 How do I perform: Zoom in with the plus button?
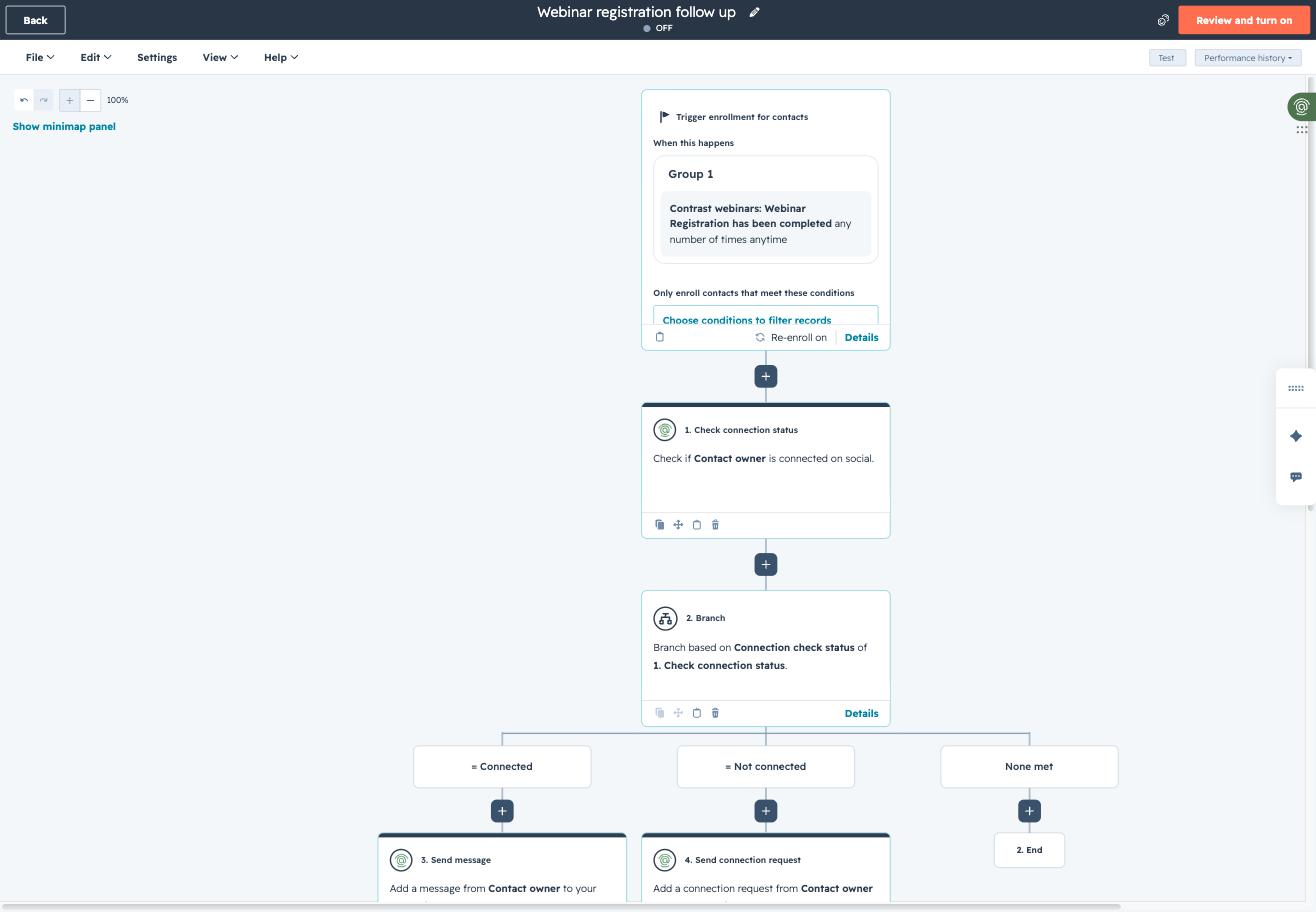point(69,100)
